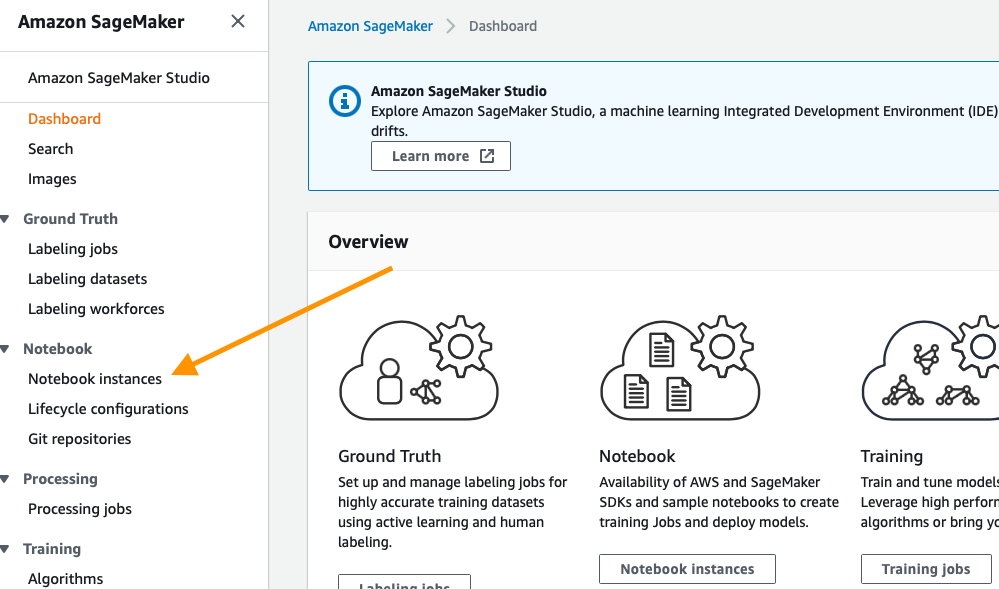Open Notebook instances in sidebar
This screenshot has height=589, width=999.
tap(95, 379)
